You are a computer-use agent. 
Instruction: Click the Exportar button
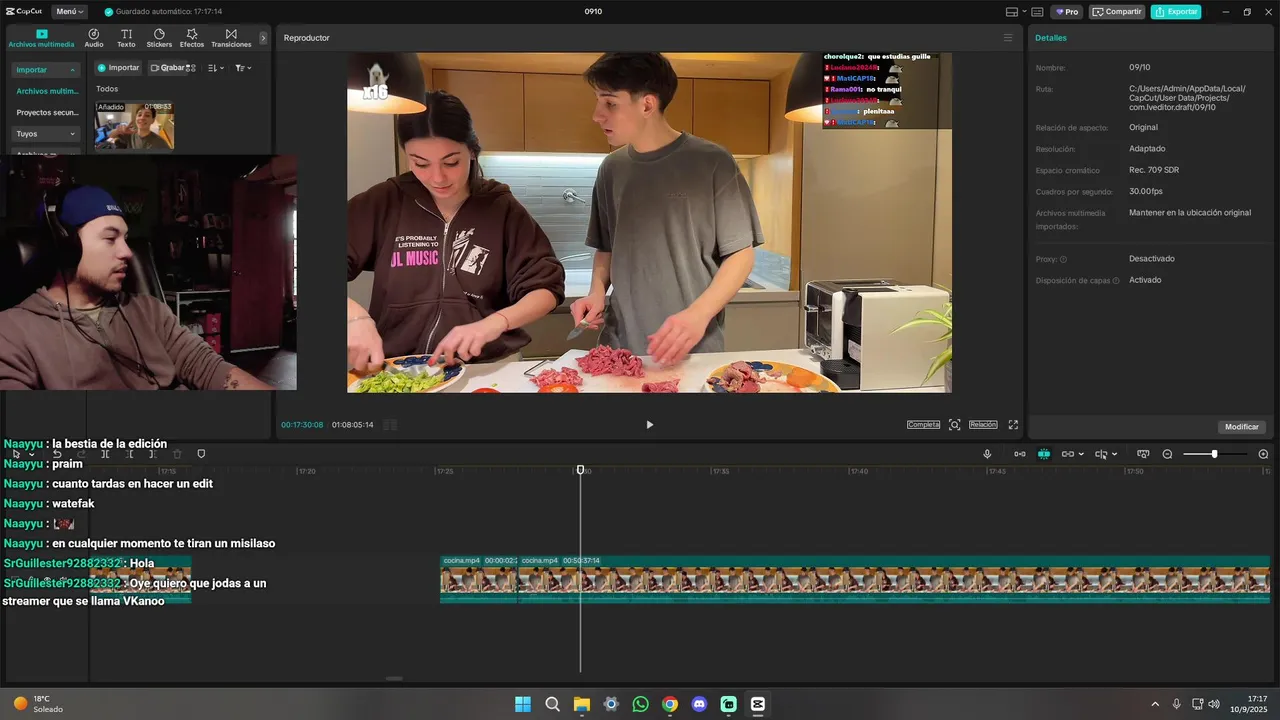(x=1176, y=12)
